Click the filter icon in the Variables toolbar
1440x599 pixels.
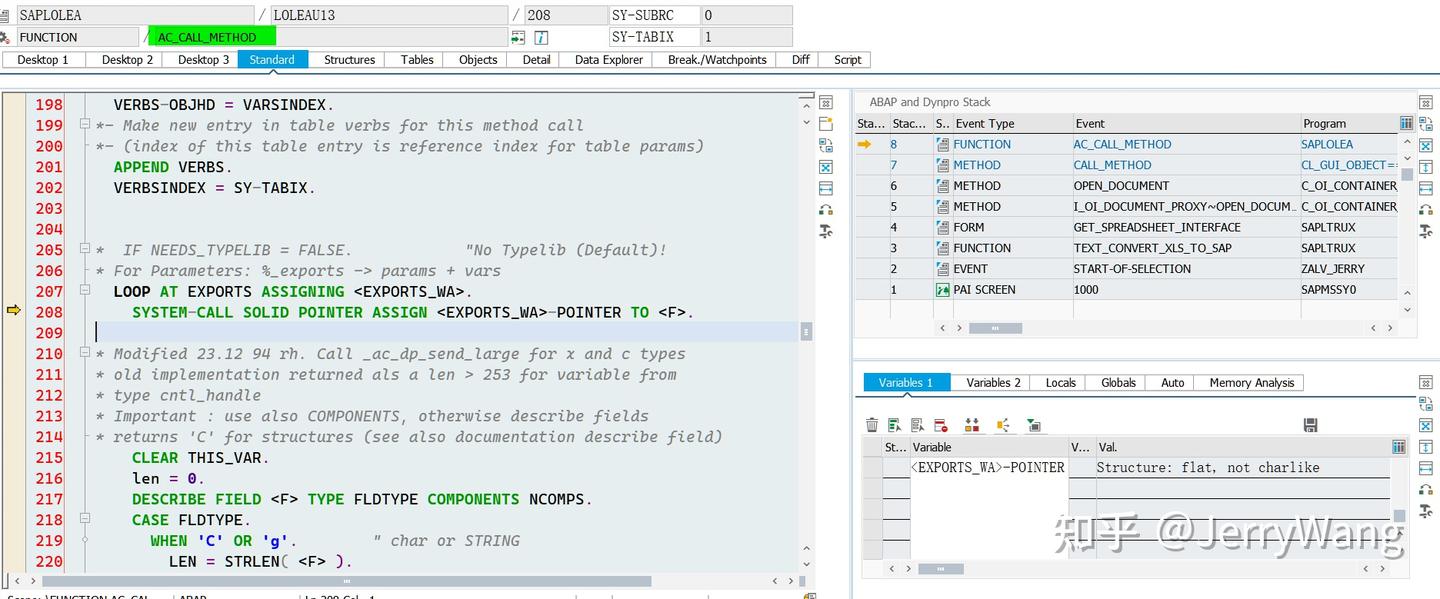coord(1033,424)
